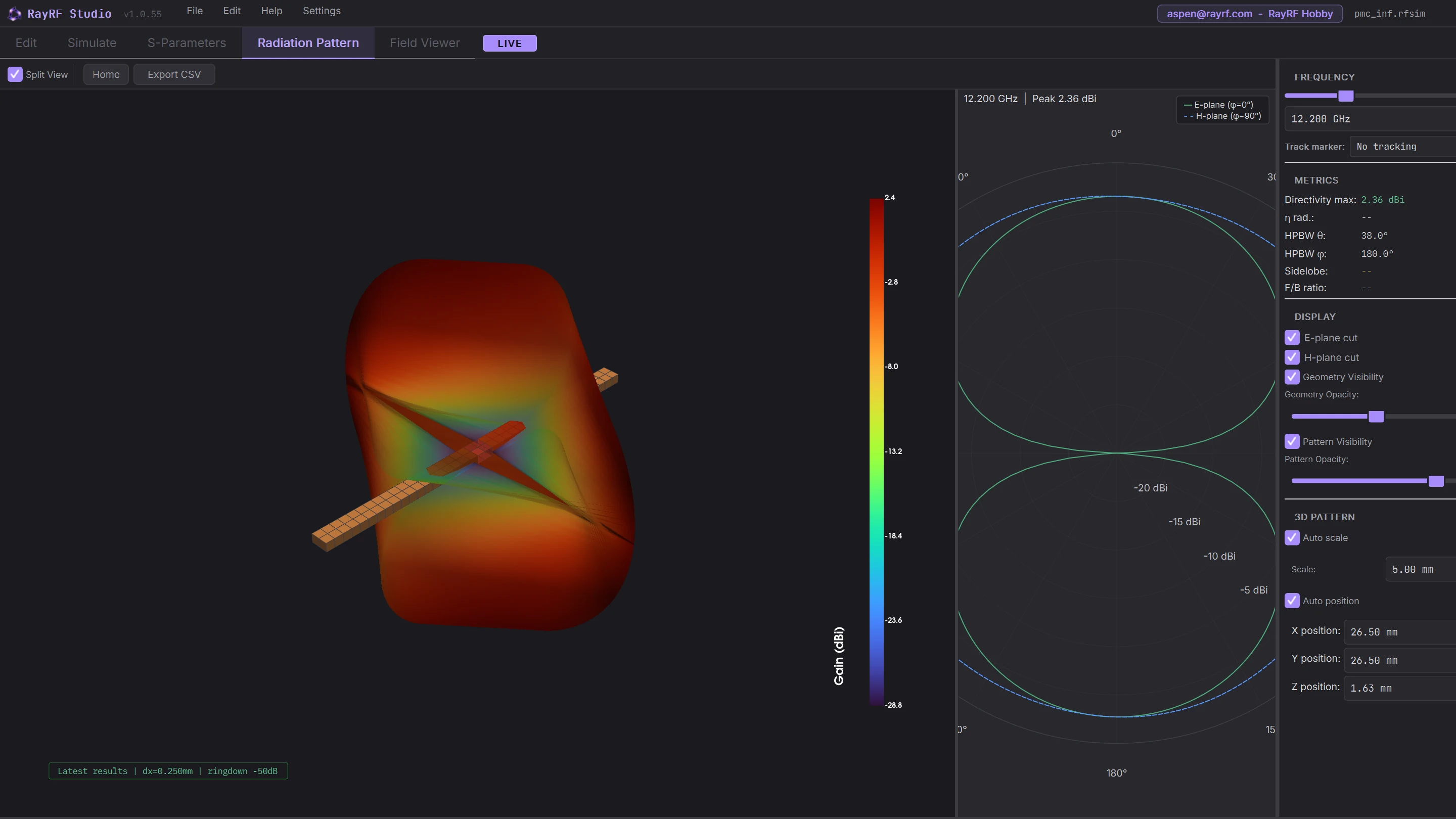The height and width of the screenshot is (819, 1456).
Task: Click the -10 dBi polar ring label
Action: (x=1219, y=556)
